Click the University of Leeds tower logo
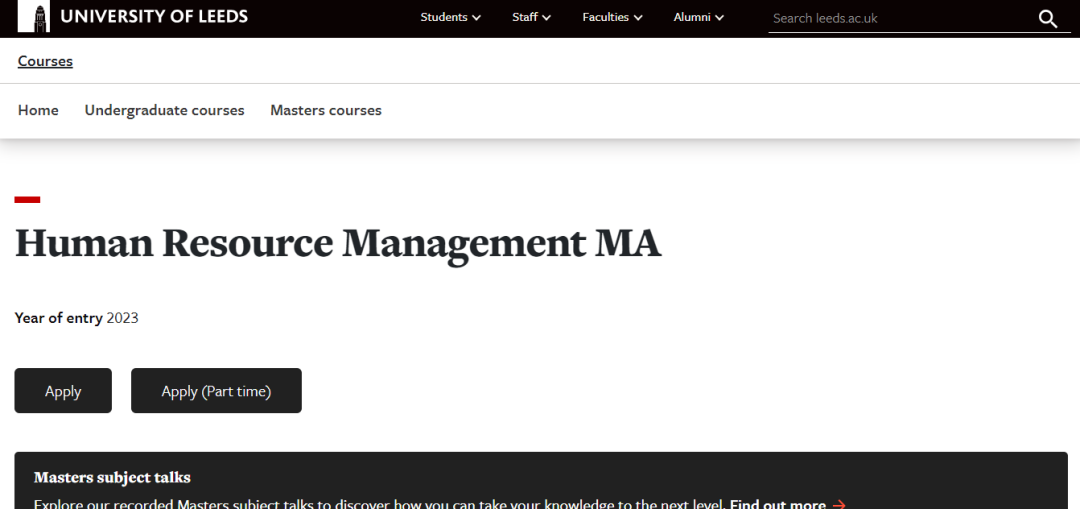 tap(33, 17)
